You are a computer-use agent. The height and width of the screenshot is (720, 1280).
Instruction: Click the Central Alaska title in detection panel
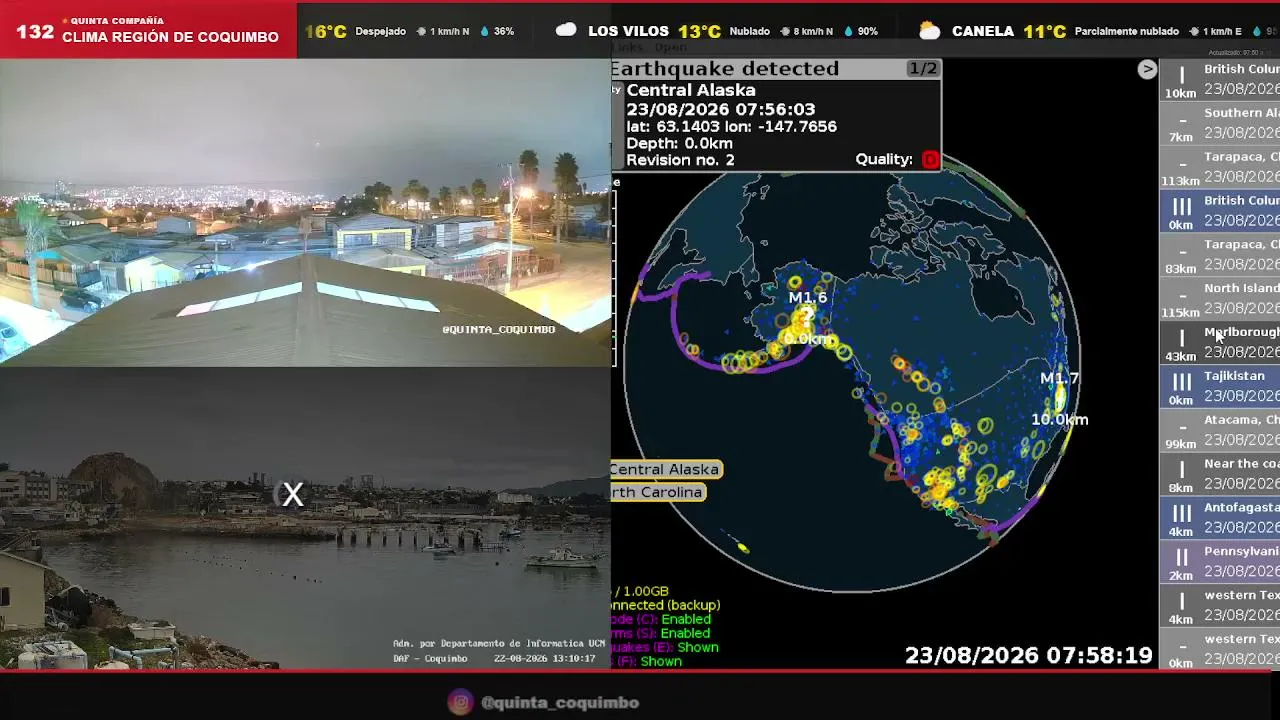[x=691, y=90]
